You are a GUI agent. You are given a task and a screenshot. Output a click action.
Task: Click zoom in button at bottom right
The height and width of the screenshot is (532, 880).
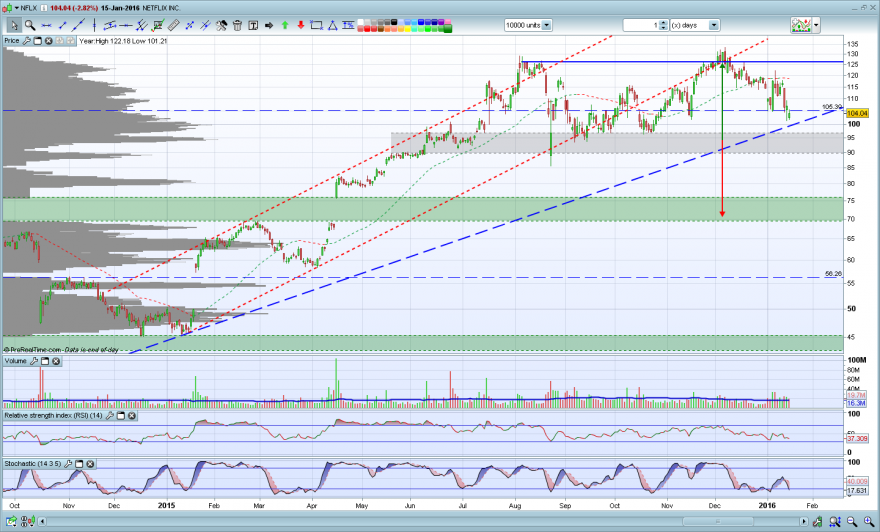click(869, 522)
